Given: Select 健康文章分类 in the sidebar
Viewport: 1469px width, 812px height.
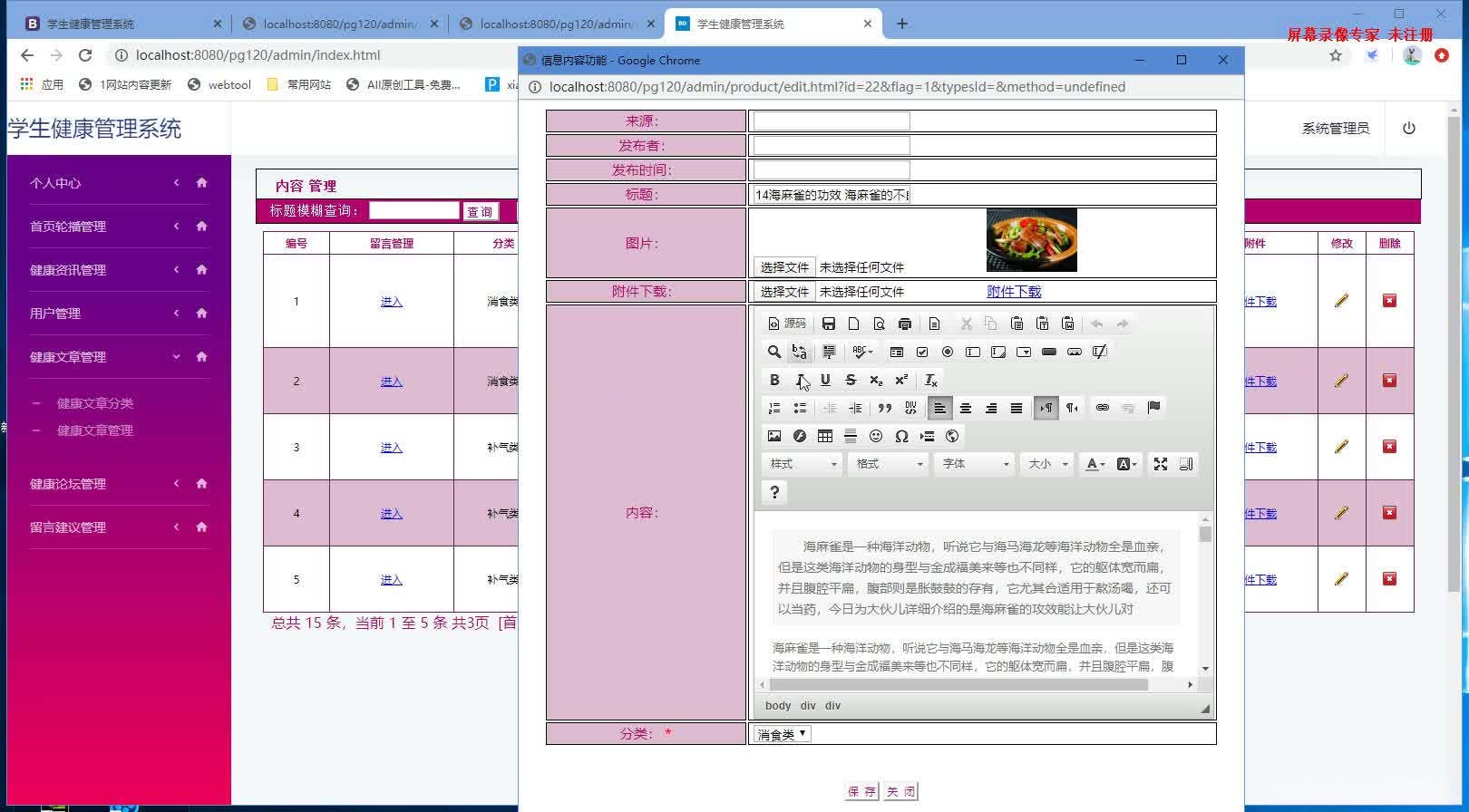Looking at the screenshot, I should [x=95, y=403].
